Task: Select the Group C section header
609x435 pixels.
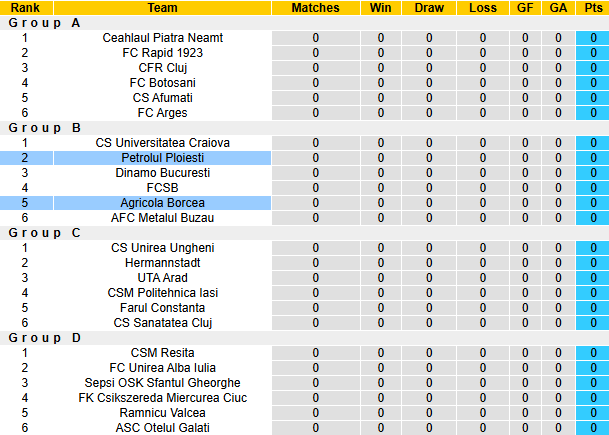Action: [45, 233]
